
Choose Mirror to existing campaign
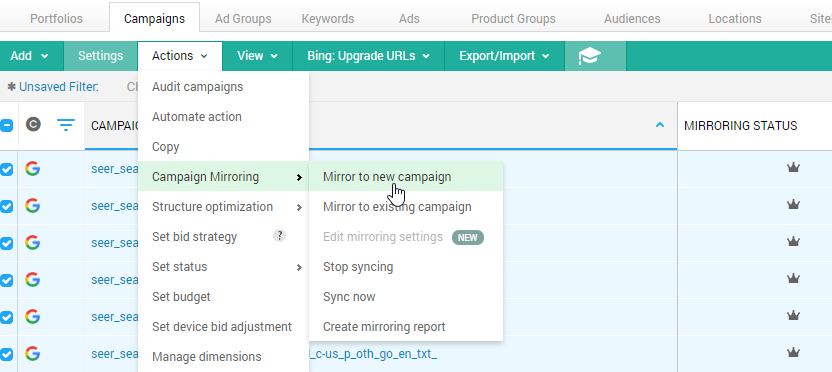[x=406, y=206]
